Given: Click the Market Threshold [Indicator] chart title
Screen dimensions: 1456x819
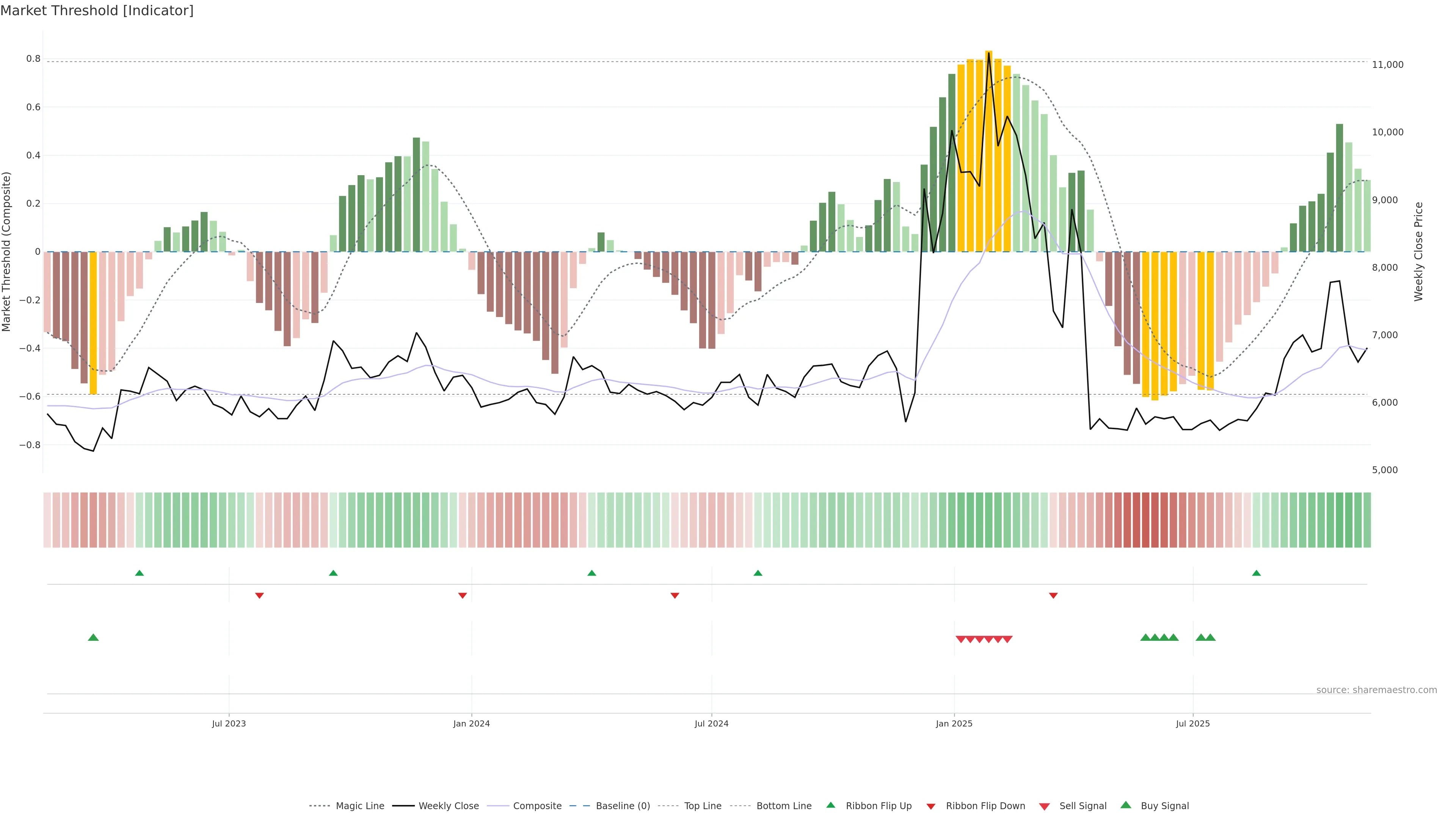Looking at the screenshot, I should 97,11.
